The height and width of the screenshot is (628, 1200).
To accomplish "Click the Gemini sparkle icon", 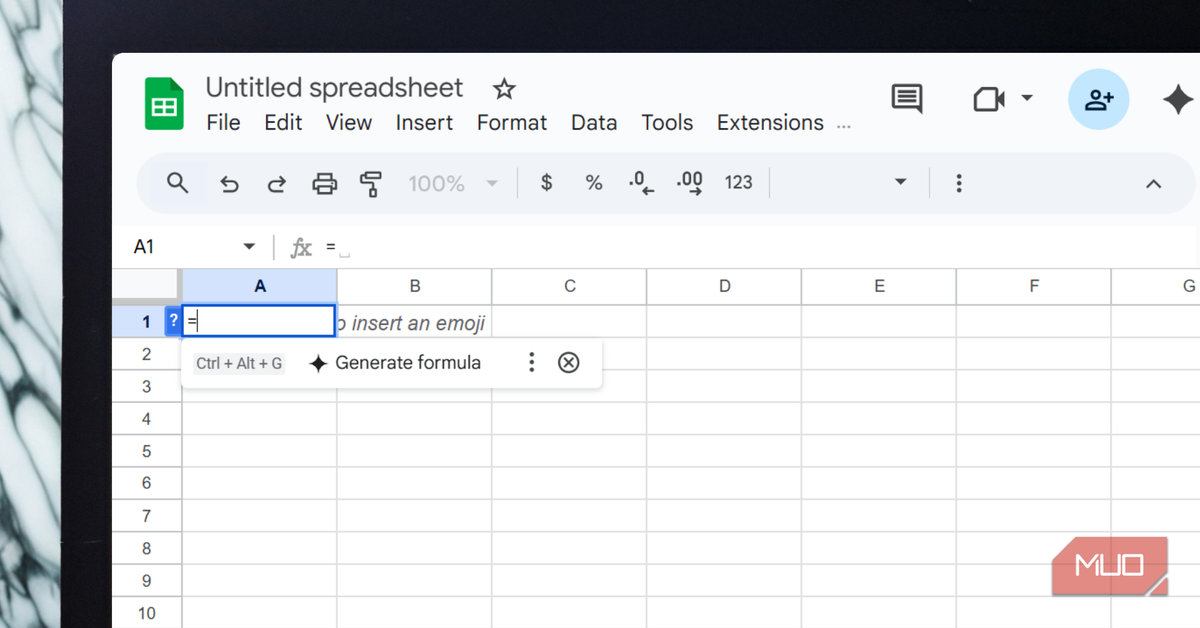I will coord(1178,100).
